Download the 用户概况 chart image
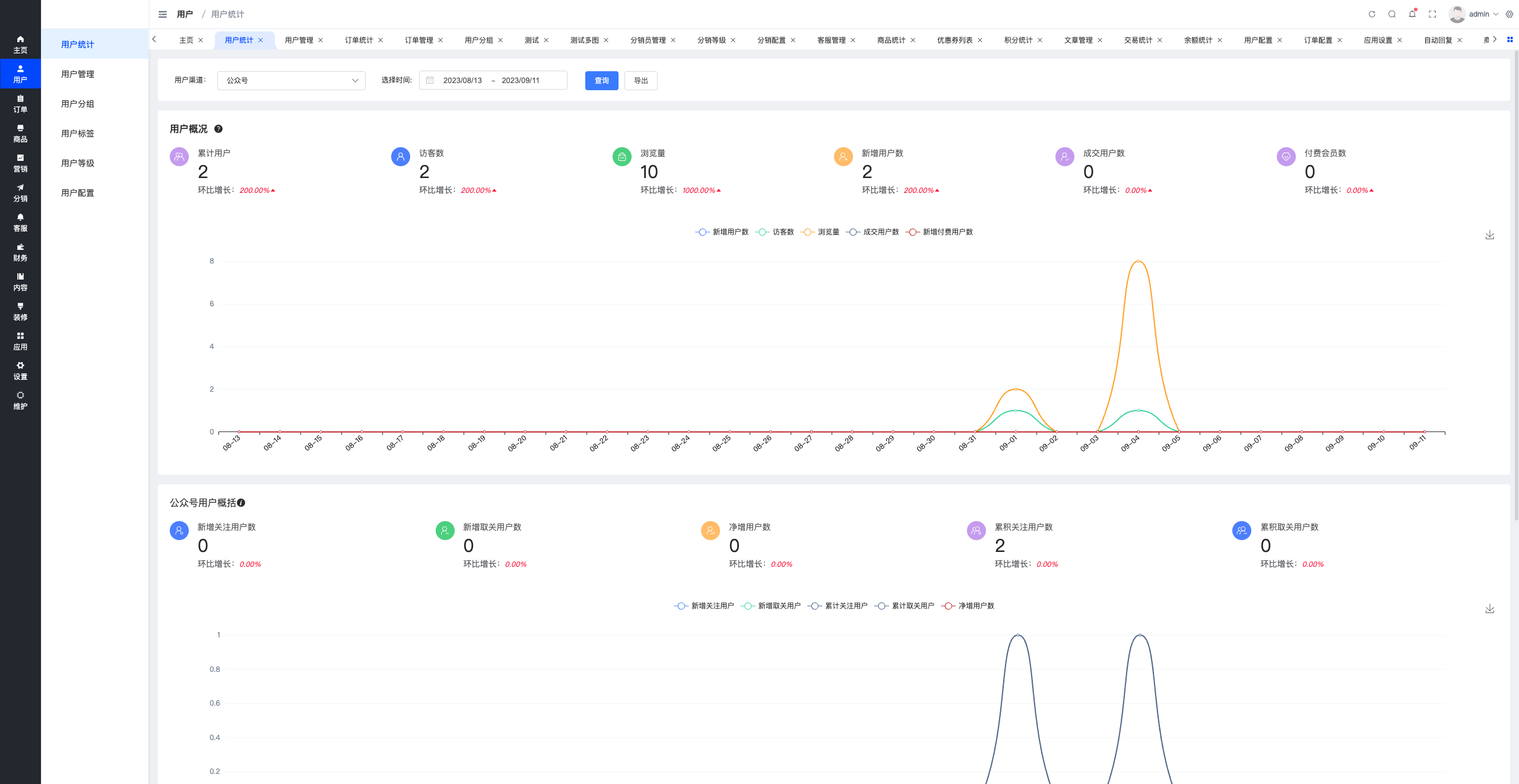Viewport: 1519px width, 784px height. (x=1490, y=235)
